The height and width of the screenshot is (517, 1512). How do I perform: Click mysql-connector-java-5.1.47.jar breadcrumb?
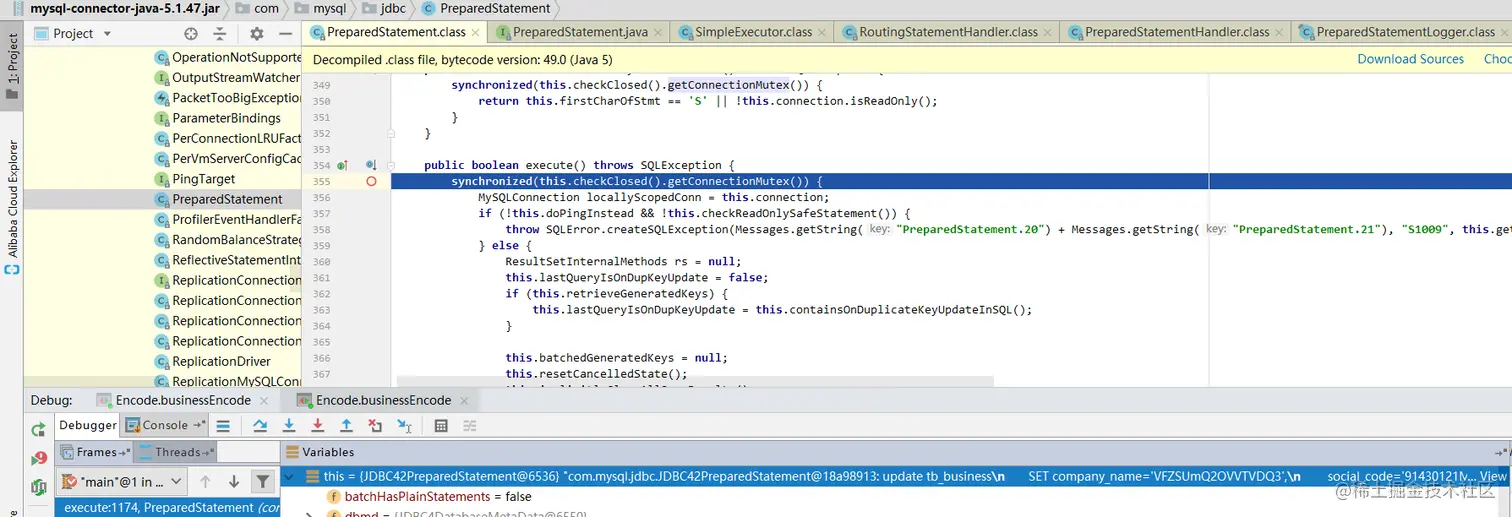pyautogui.click(x=116, y=8)
